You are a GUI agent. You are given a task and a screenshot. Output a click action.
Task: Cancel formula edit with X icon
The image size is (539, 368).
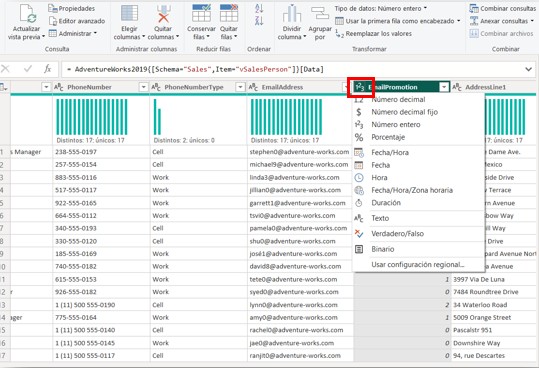pyautogui.click(x=6, y=69)
